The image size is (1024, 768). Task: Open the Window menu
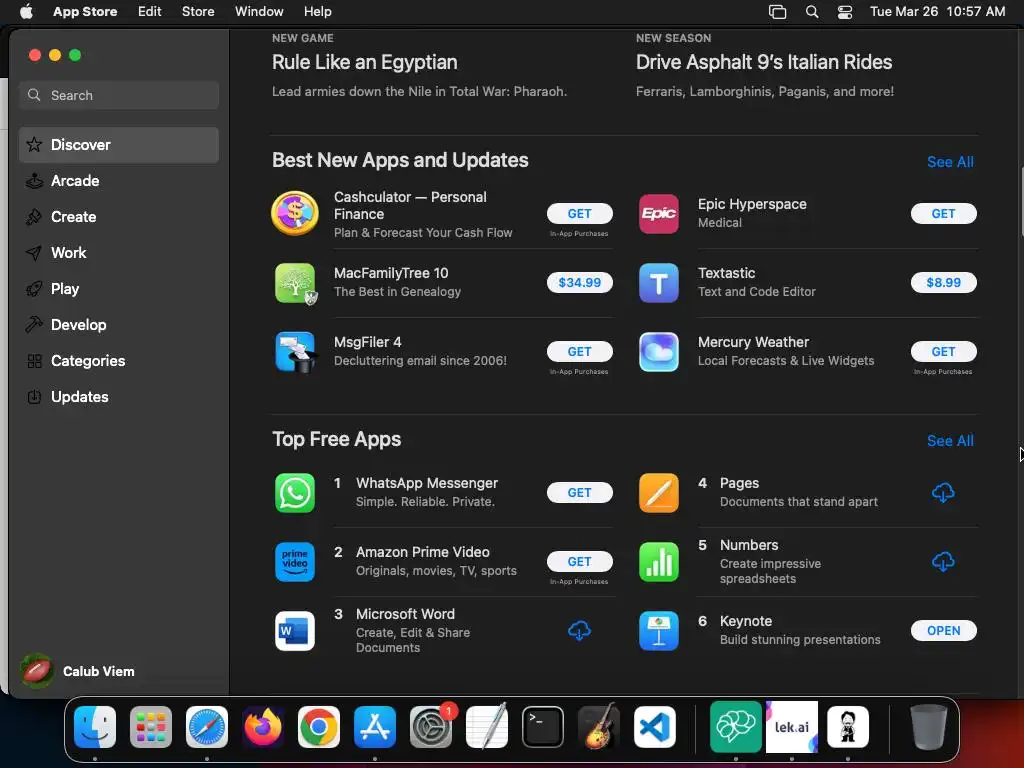259,12
